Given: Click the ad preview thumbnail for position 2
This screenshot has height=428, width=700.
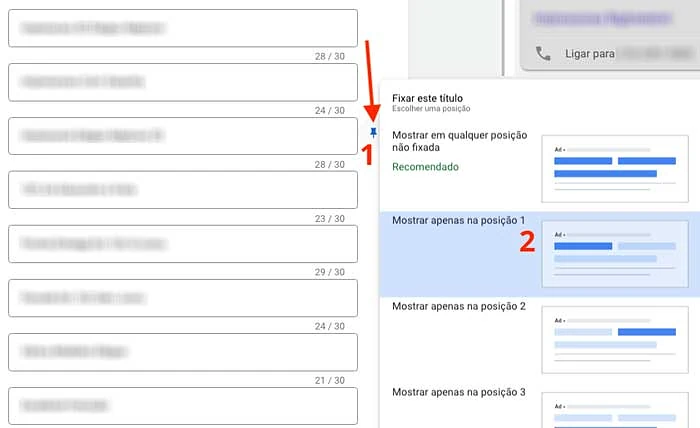Looking at the screenshot, I should click(x=615, y=340).
